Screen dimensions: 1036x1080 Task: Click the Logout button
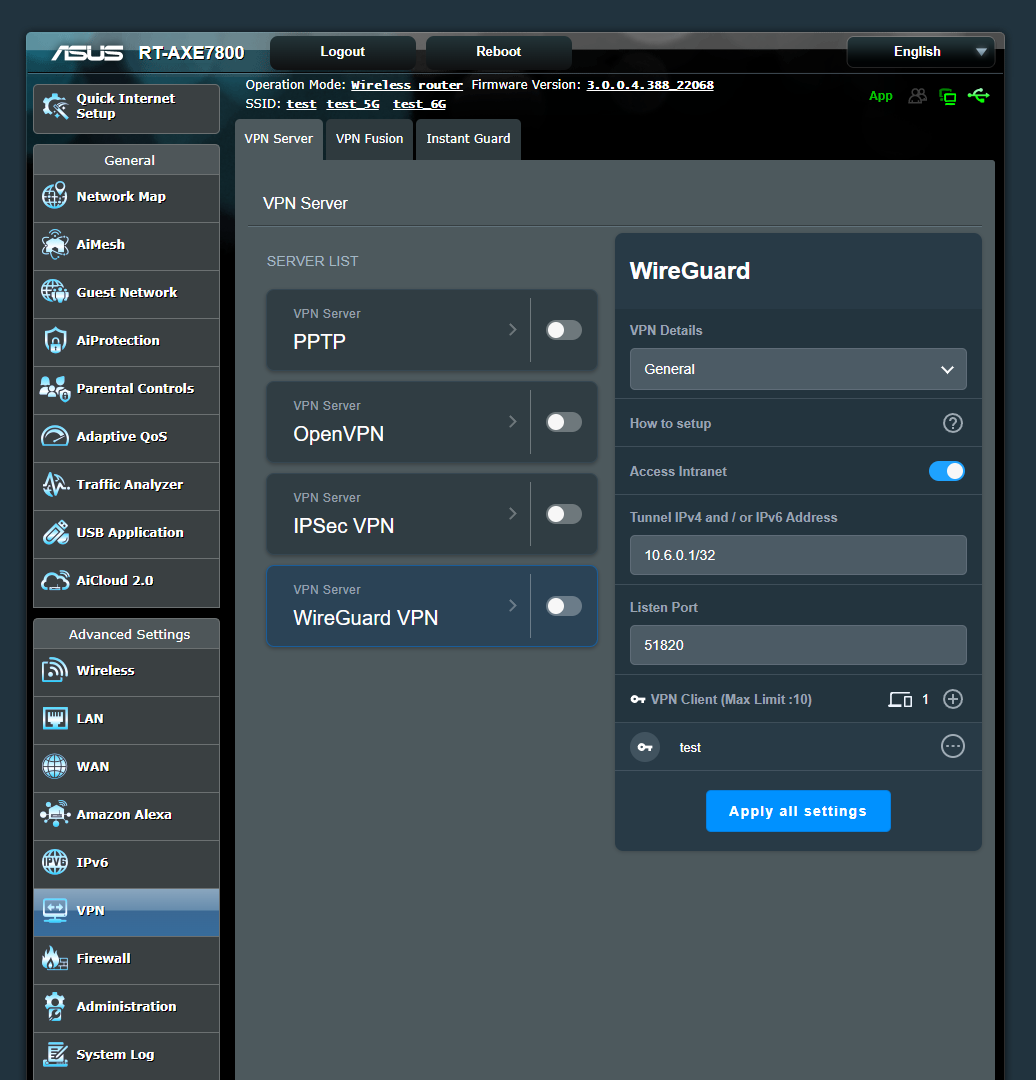[x=342, y=52]
